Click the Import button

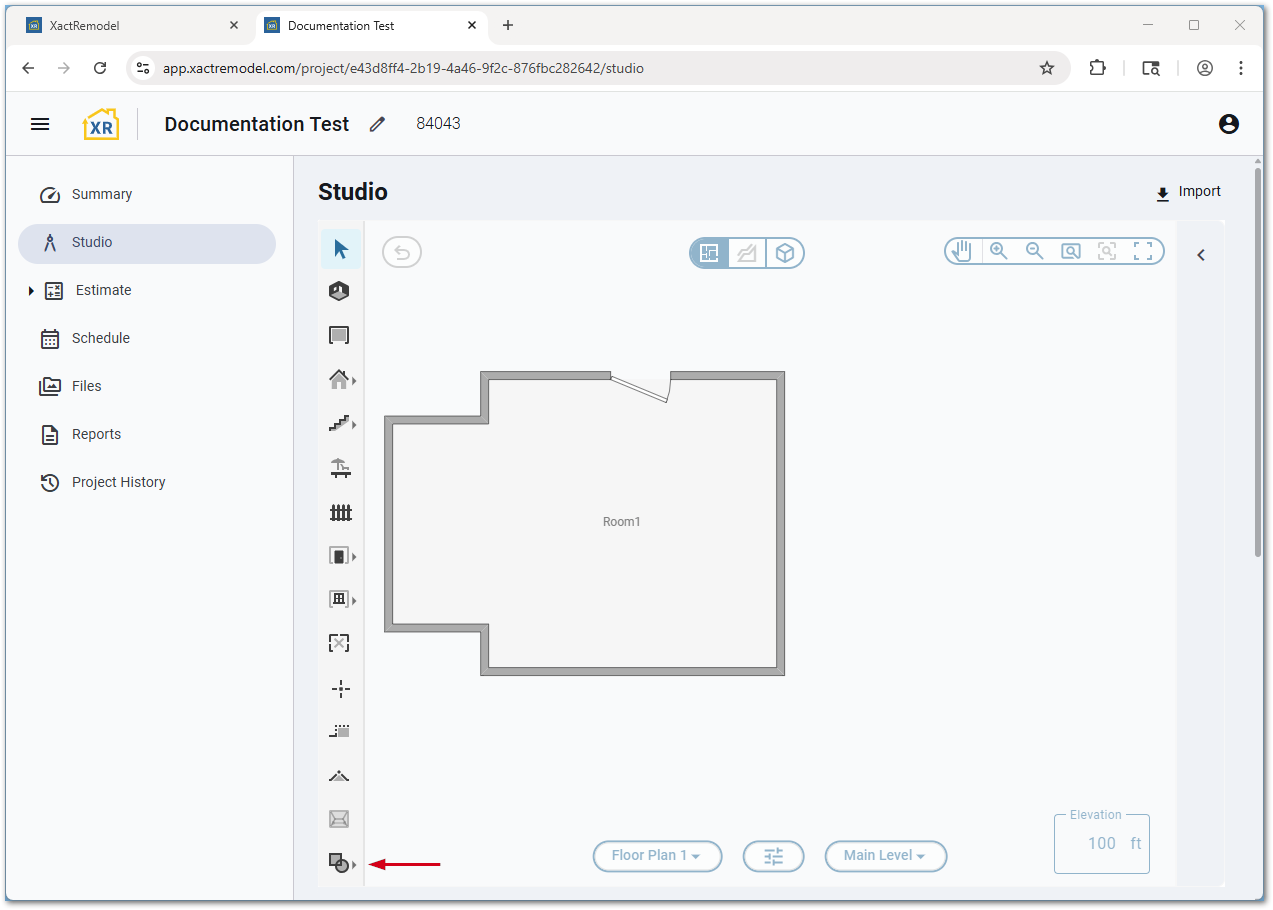pos(1188,192)
